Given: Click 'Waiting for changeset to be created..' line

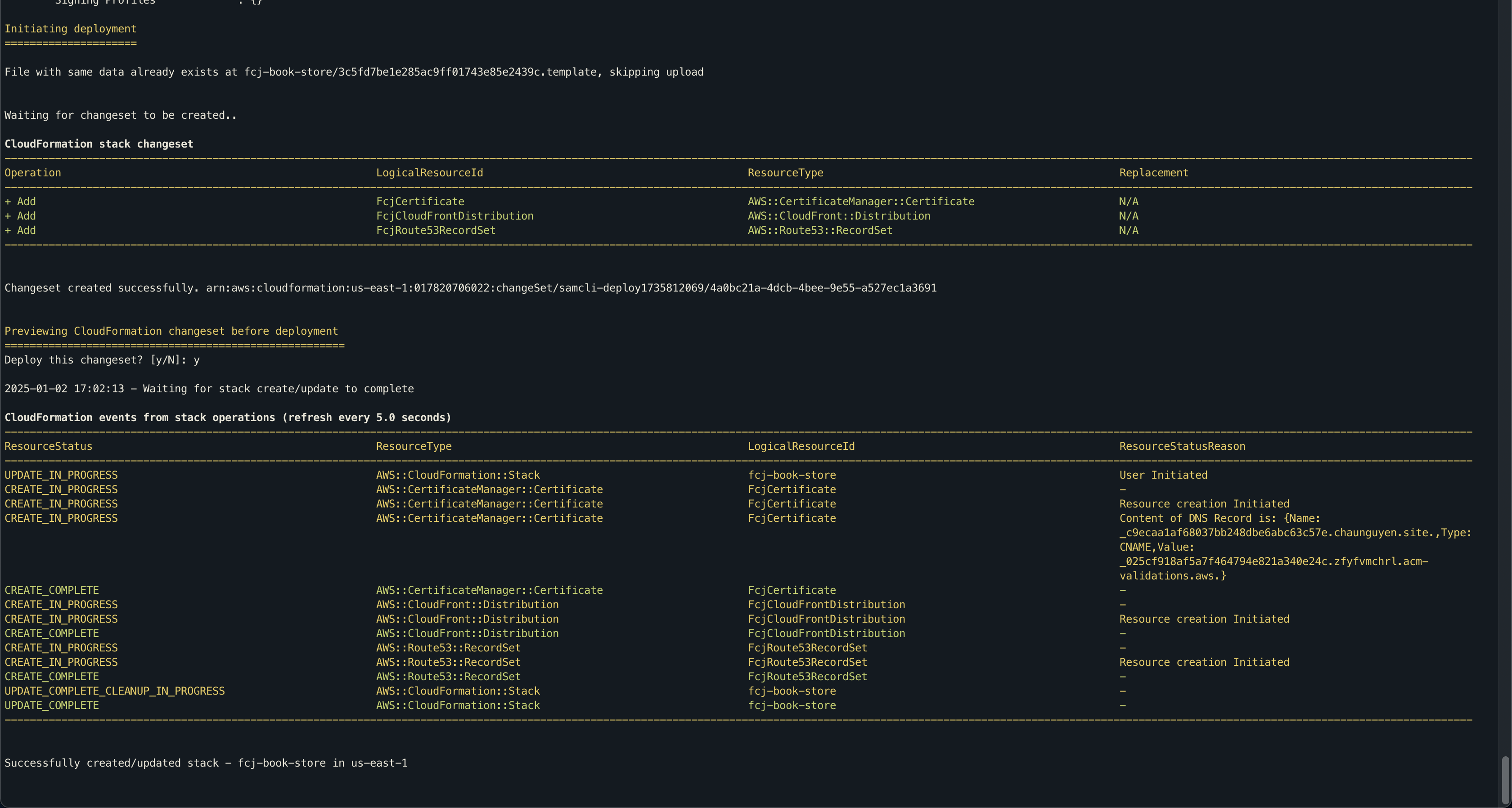Looking at the screenshot, I should (120, 116).
